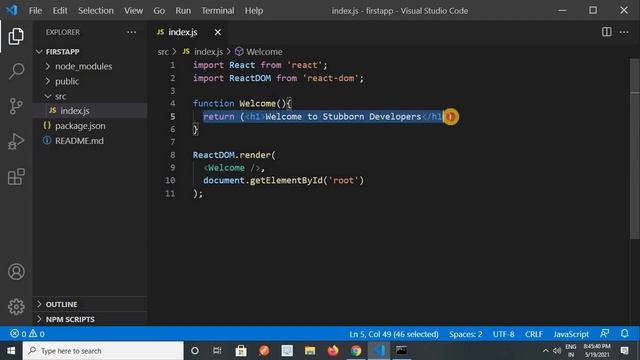The height and width of the screenshot is (360, 640).
Task: Change encoding via UTF-8 status entry
Action: point(503,334)
